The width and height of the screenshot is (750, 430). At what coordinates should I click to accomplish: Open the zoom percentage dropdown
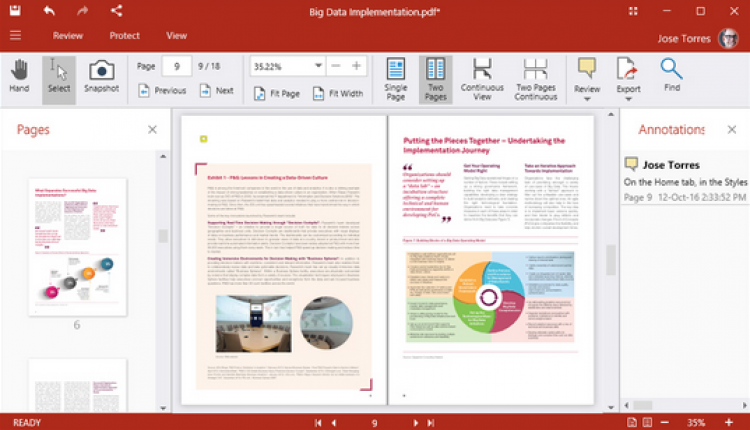pyautogui.click(x=318, y=66)
